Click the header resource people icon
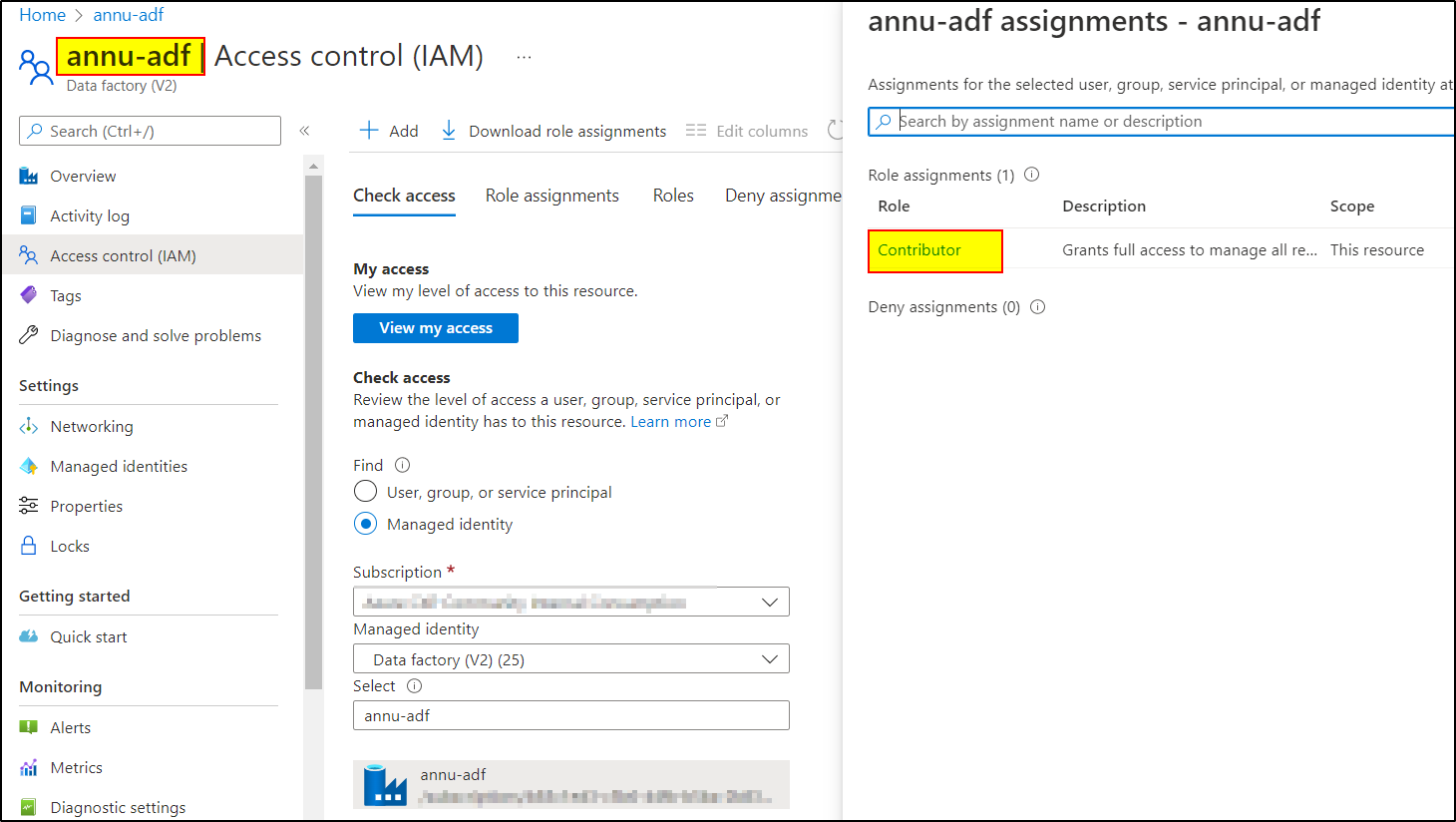1456x822 pixels. pos(36,67)
